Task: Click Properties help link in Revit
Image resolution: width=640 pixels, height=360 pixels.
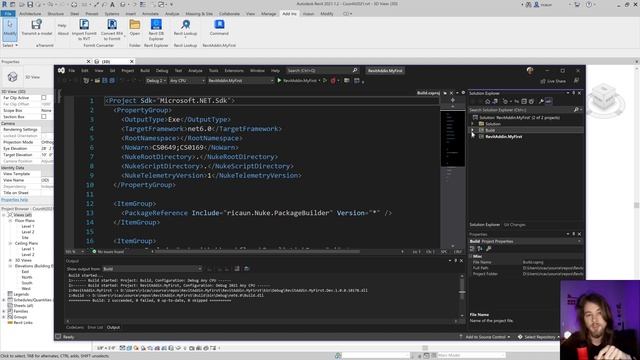Action: [15, 200]
